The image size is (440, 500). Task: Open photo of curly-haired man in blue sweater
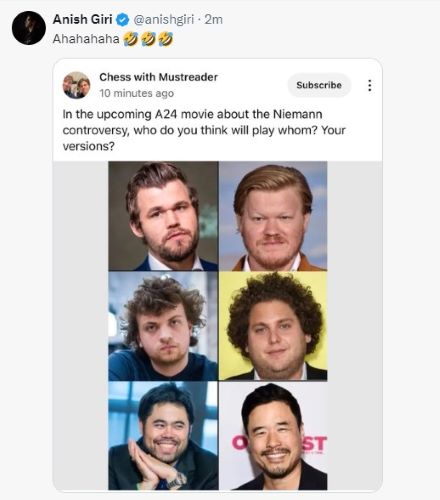point(163,326)
